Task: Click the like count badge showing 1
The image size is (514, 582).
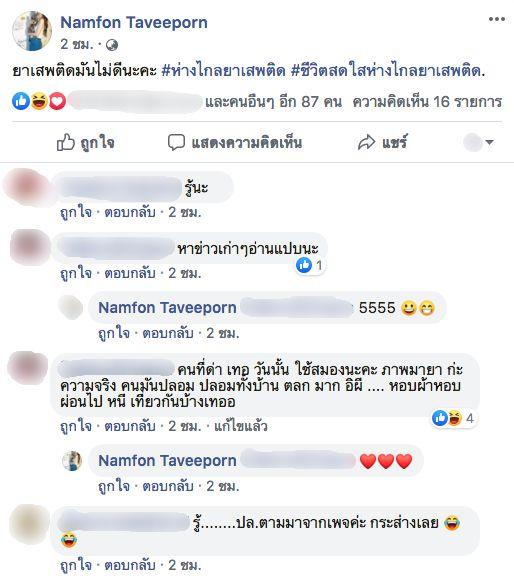Action: (x=310, y=265)
